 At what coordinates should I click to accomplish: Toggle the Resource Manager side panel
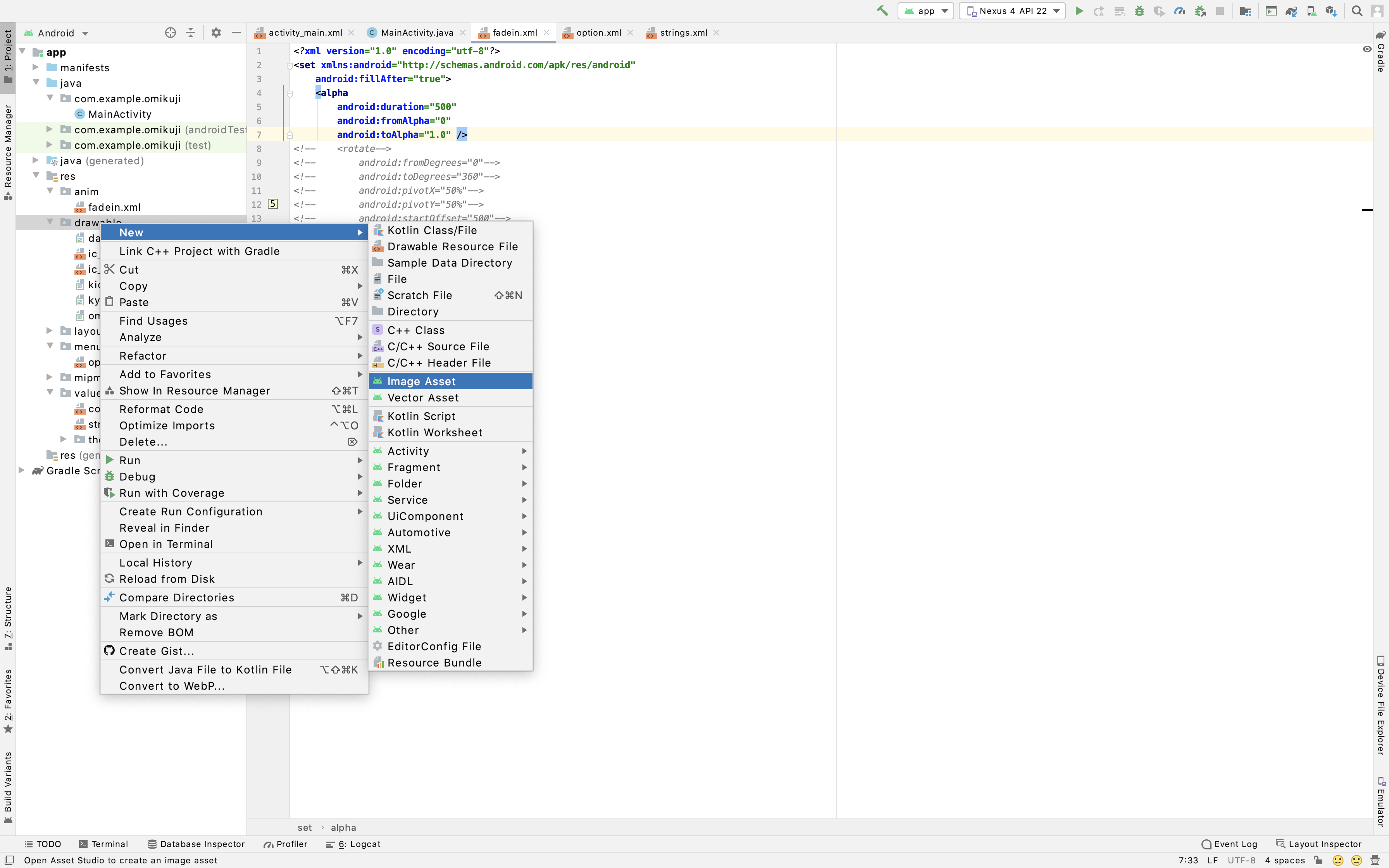tap(8, 152)
